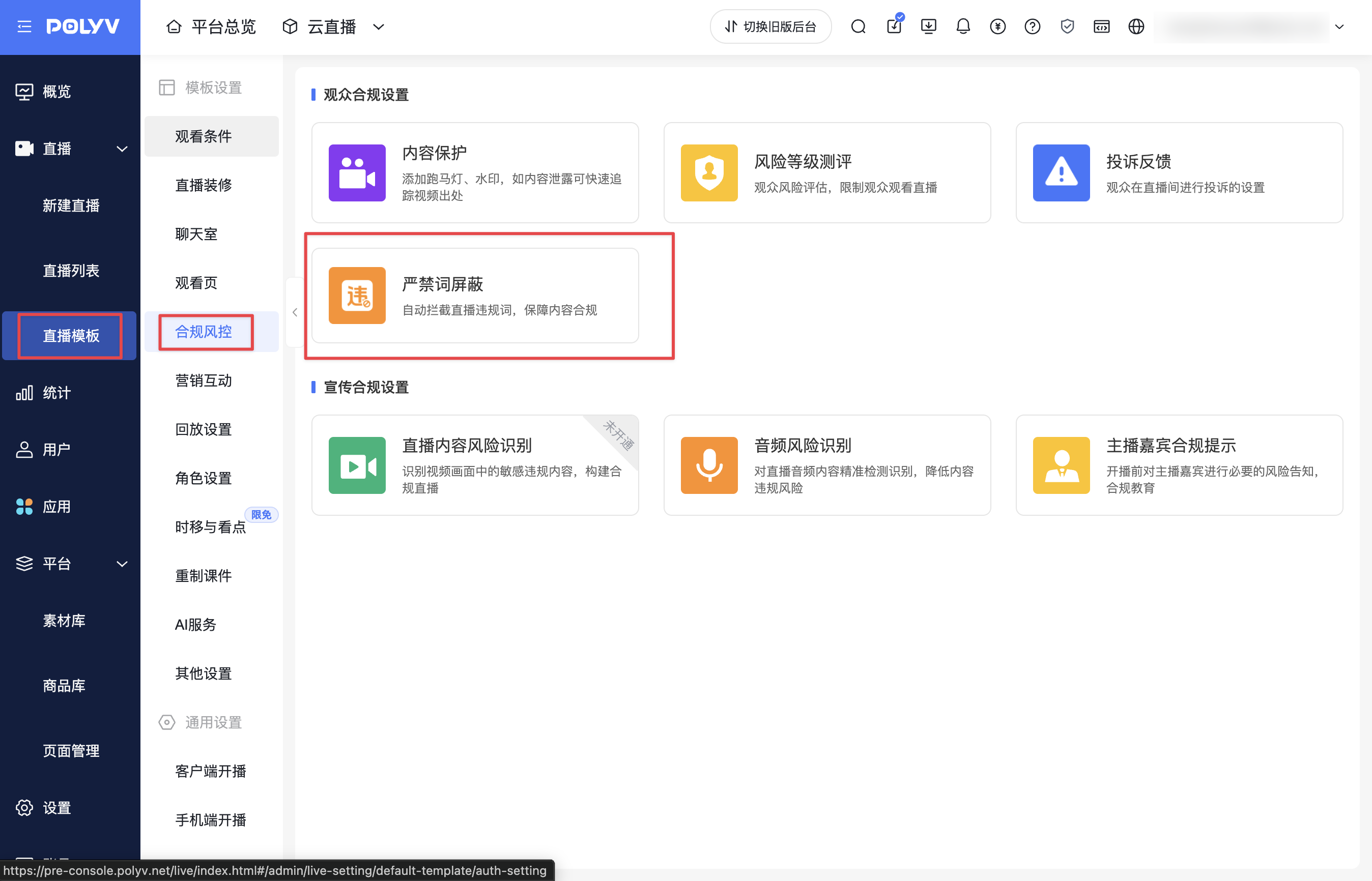Viewport: 1372px width, 881px height.
Task: Select 时移与看点 menu item
Action: pos(211,527)
